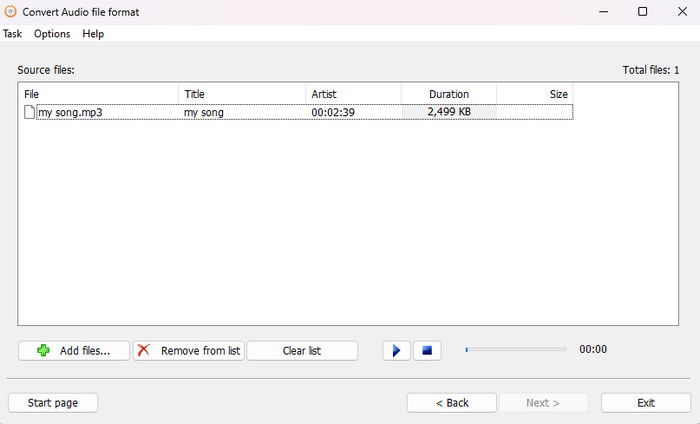
Task: Go to the Start page
Action: coord(53,403)
